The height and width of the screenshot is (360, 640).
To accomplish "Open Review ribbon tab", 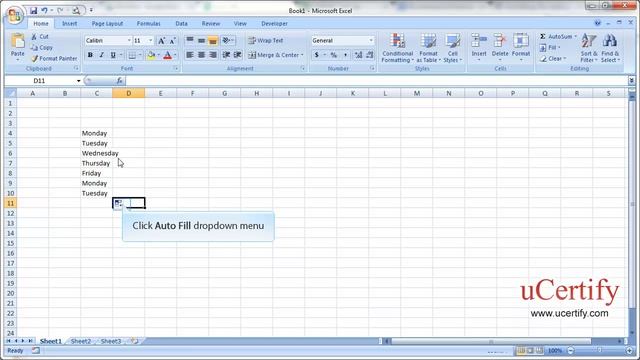I will (211, 24).
